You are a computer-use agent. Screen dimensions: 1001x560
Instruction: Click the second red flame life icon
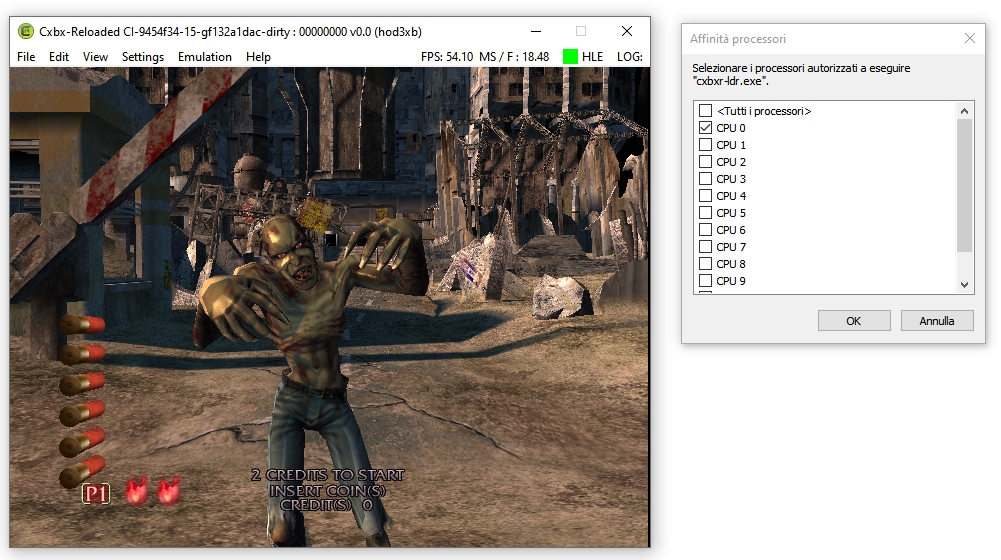click(168, 491)
